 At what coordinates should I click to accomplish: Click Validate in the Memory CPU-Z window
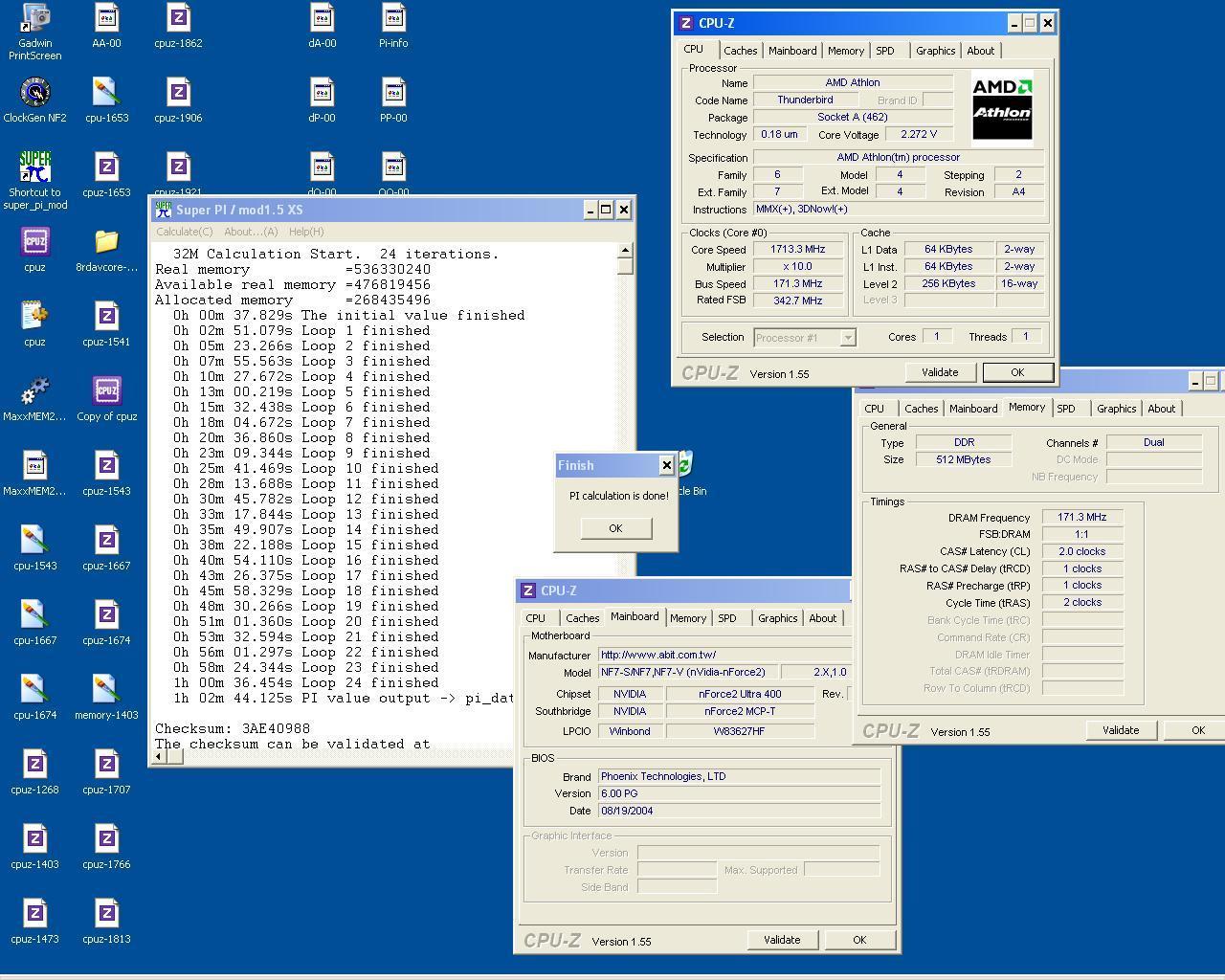tap(1121, 730)
